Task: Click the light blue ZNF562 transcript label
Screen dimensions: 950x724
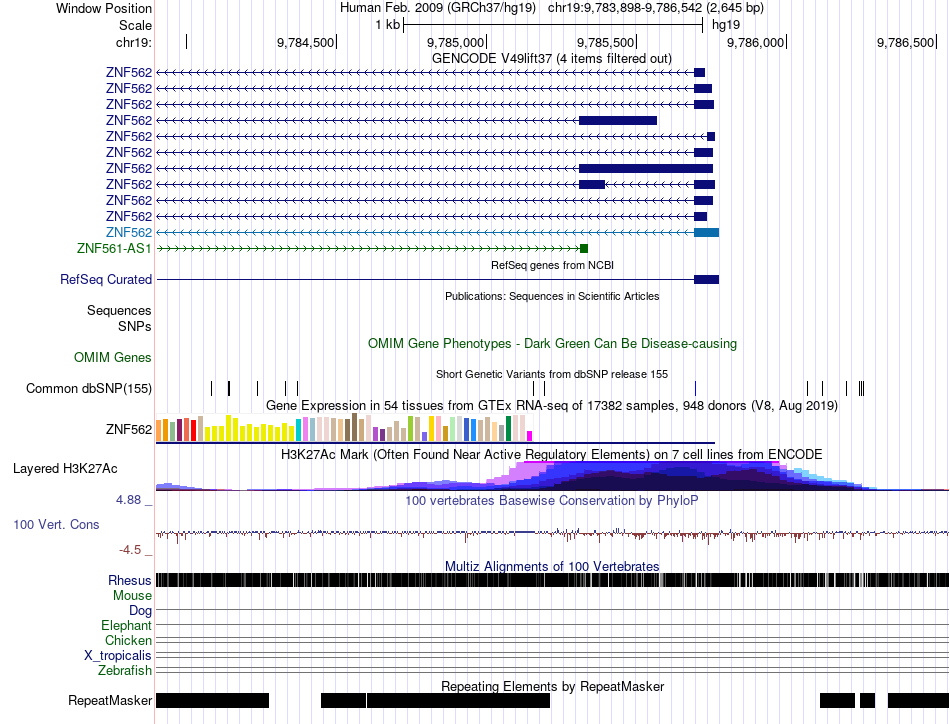Action: coord(129,233)
